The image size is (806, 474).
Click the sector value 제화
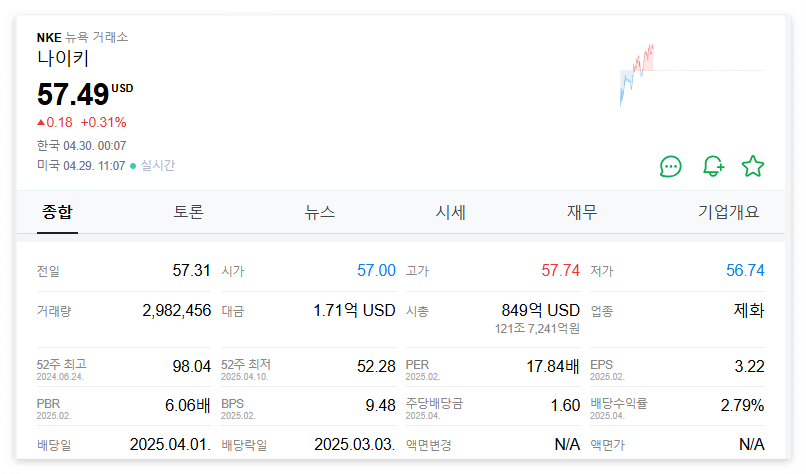pos(748,311)
